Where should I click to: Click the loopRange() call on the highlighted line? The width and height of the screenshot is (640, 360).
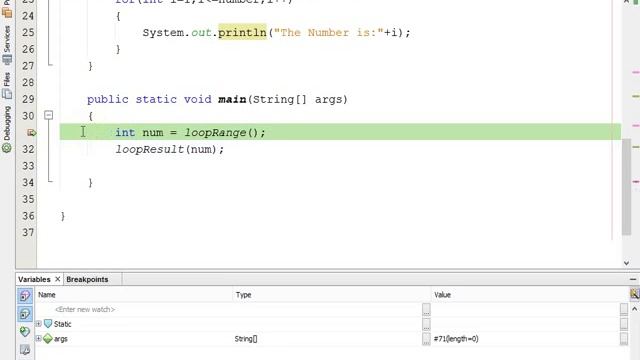coord(221,133)
